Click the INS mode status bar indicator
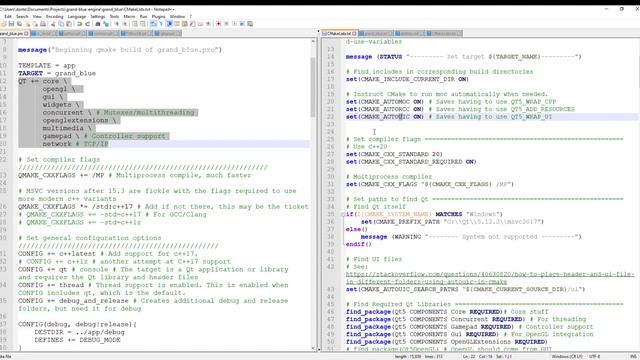This screenshot has height=360, width=640. [634, 357]
